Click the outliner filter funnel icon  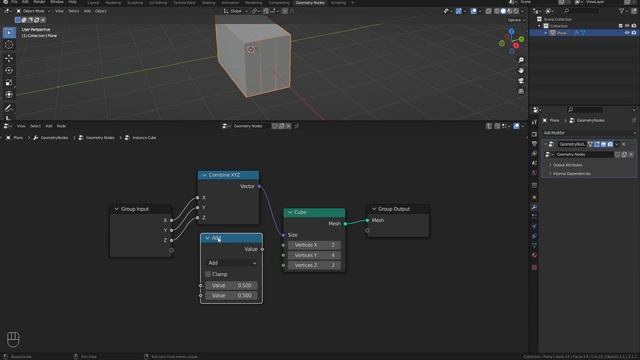click(622, 11)
